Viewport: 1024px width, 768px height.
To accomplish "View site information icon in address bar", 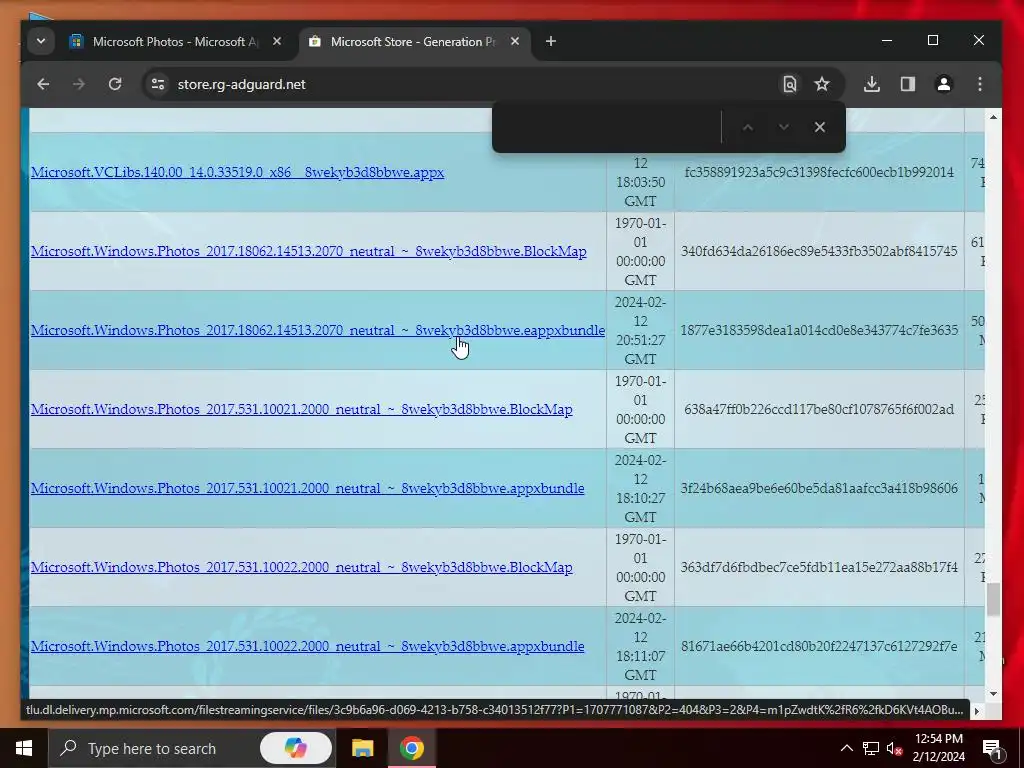I will click(158, 84).
